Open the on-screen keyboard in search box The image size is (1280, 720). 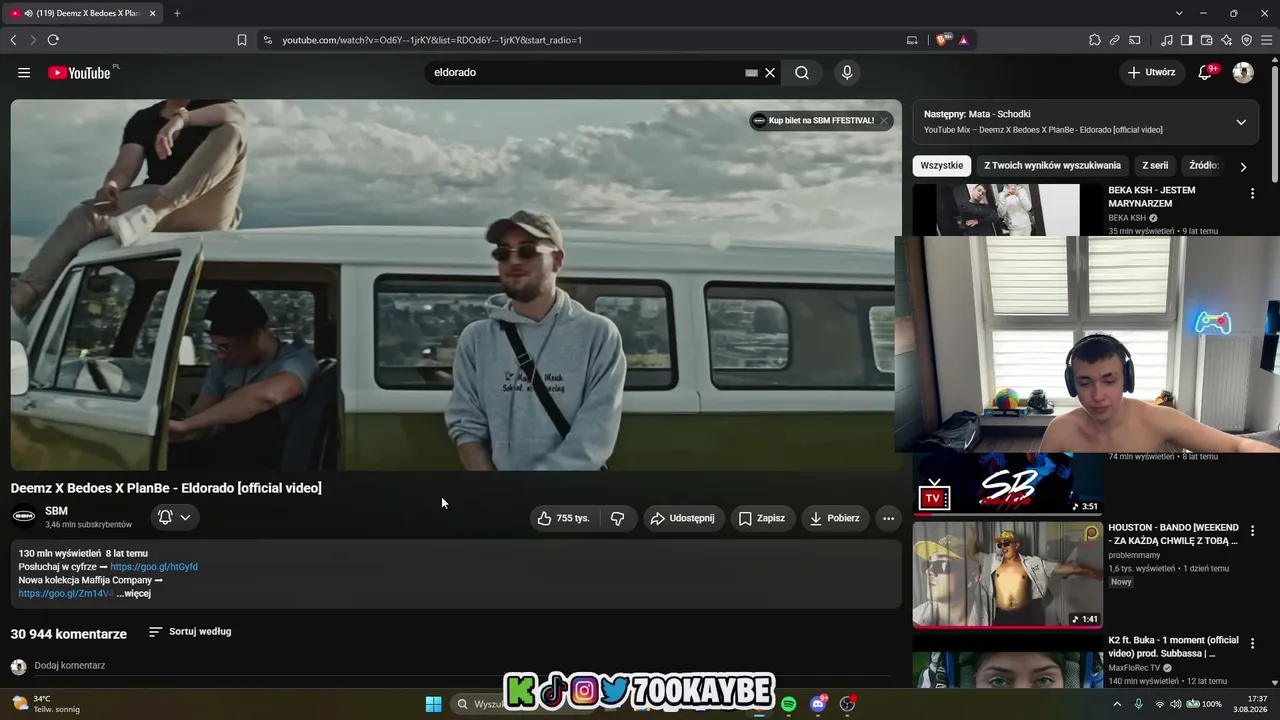(751, 73)
